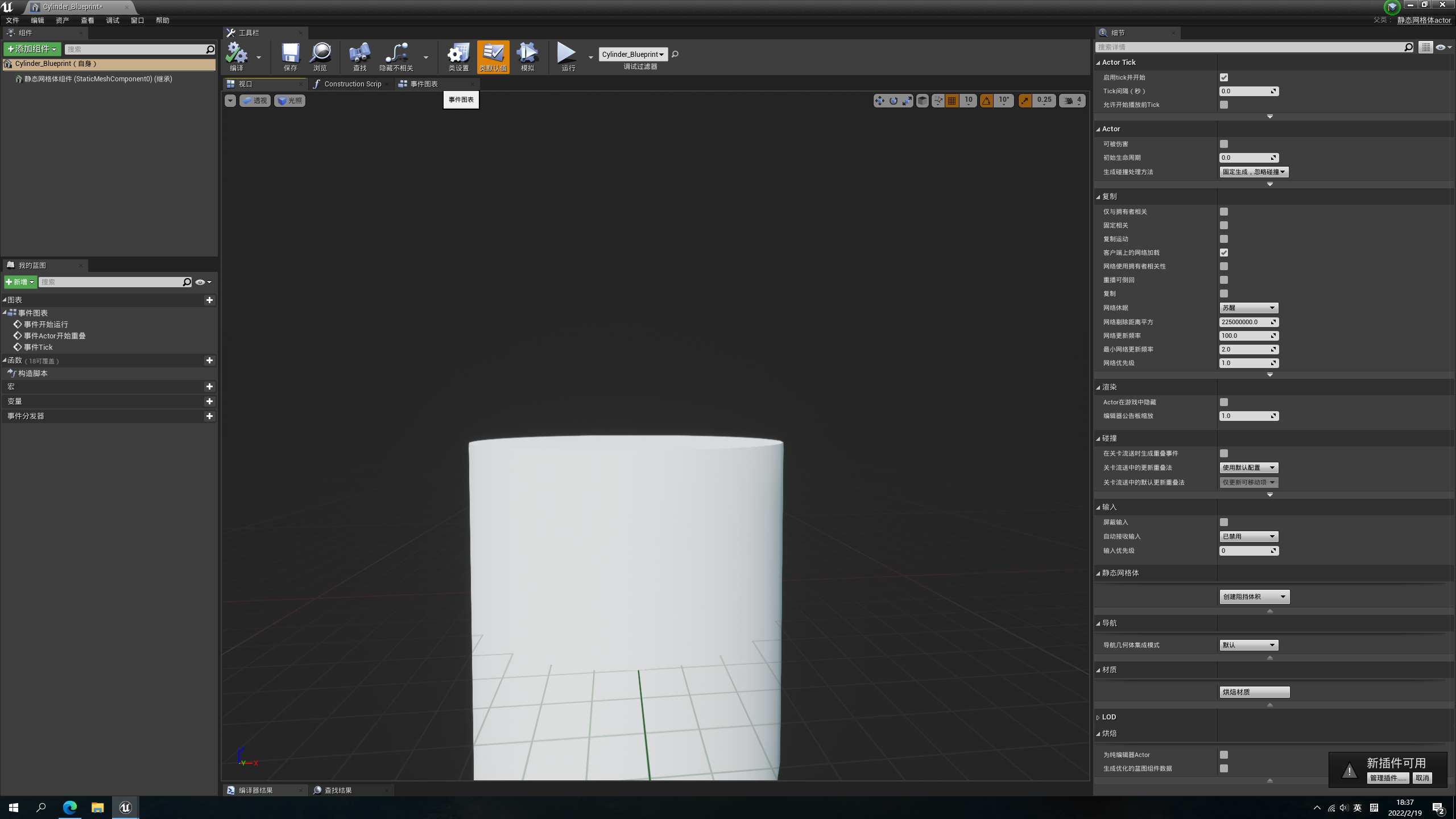
Task: Click 管理插件 button in notification
Action: [x=1388, y=778]
